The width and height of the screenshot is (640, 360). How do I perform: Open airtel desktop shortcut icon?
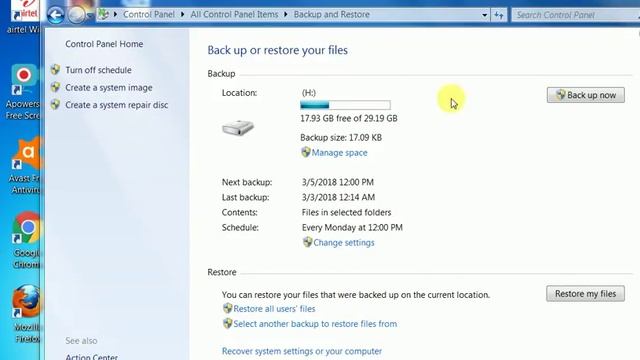pos(24,17)
